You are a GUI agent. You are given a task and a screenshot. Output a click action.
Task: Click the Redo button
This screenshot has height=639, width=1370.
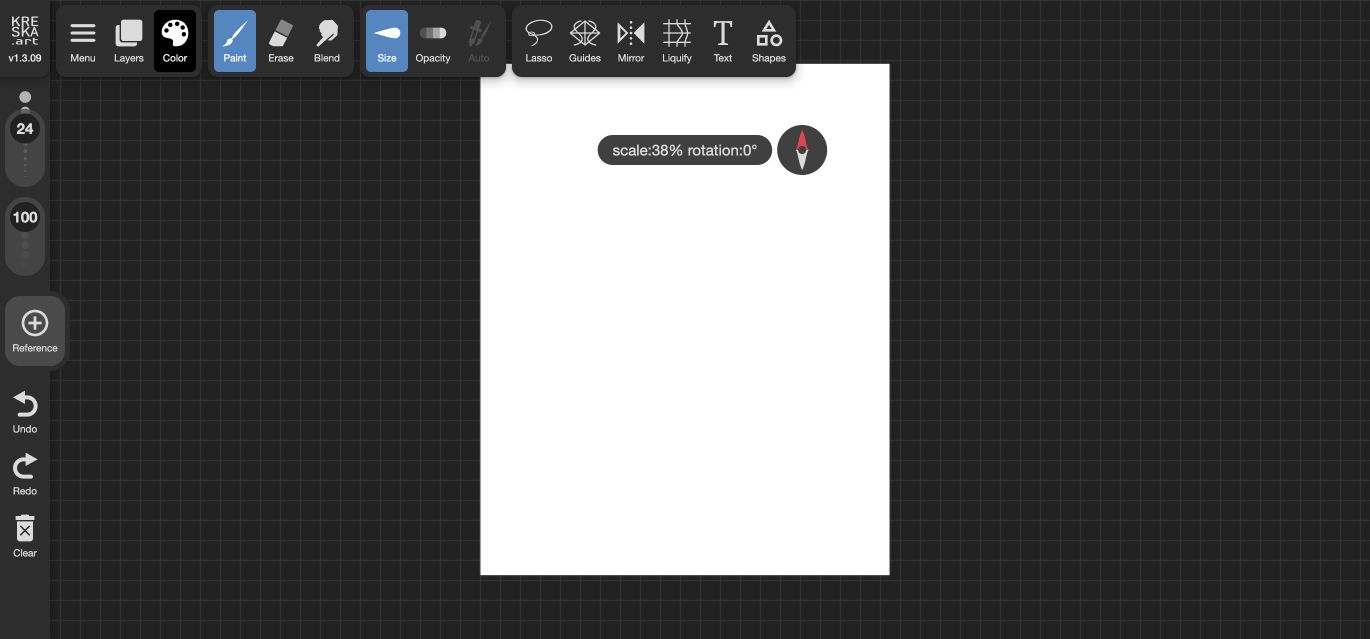point(25,475)
